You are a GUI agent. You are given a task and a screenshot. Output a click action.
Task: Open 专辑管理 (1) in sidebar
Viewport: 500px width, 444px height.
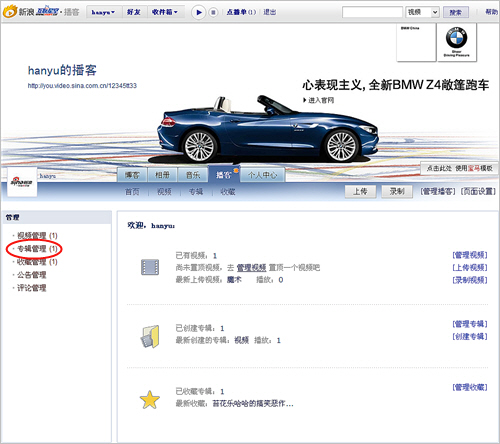tap(37, 249)
